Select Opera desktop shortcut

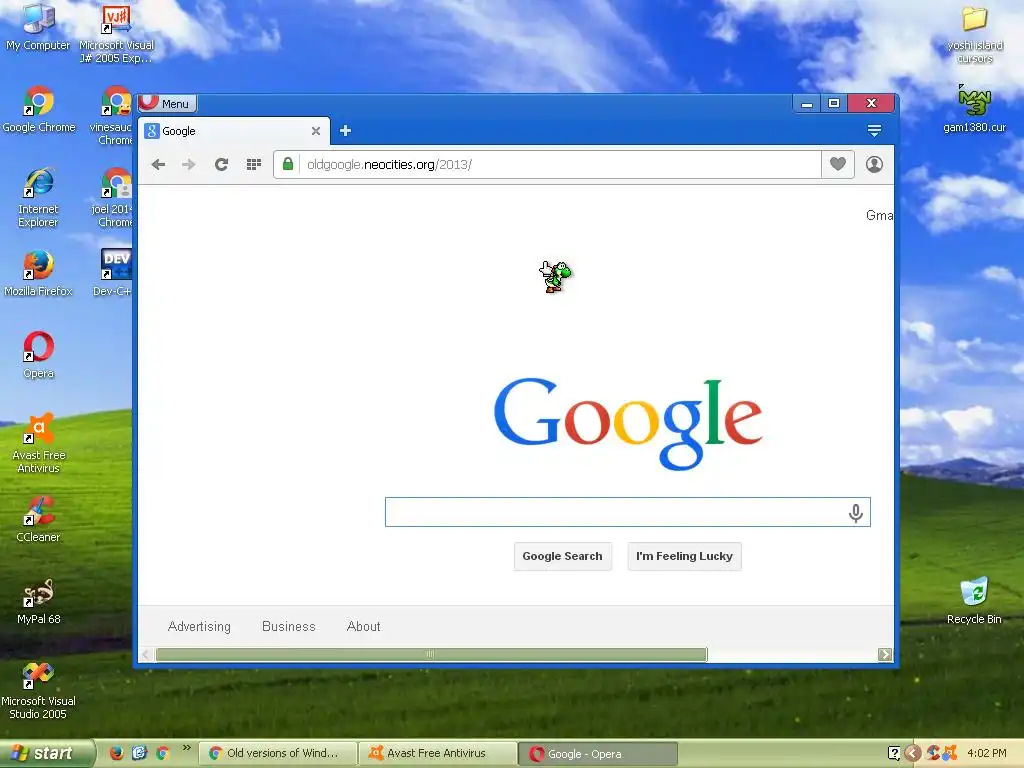tap(39, 355)
